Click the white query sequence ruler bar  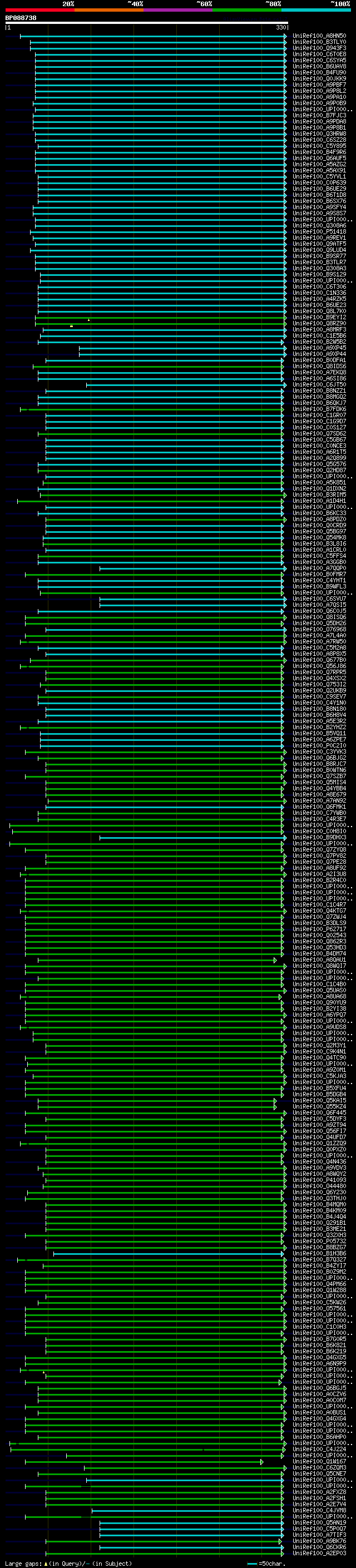(x=147, y=22)
